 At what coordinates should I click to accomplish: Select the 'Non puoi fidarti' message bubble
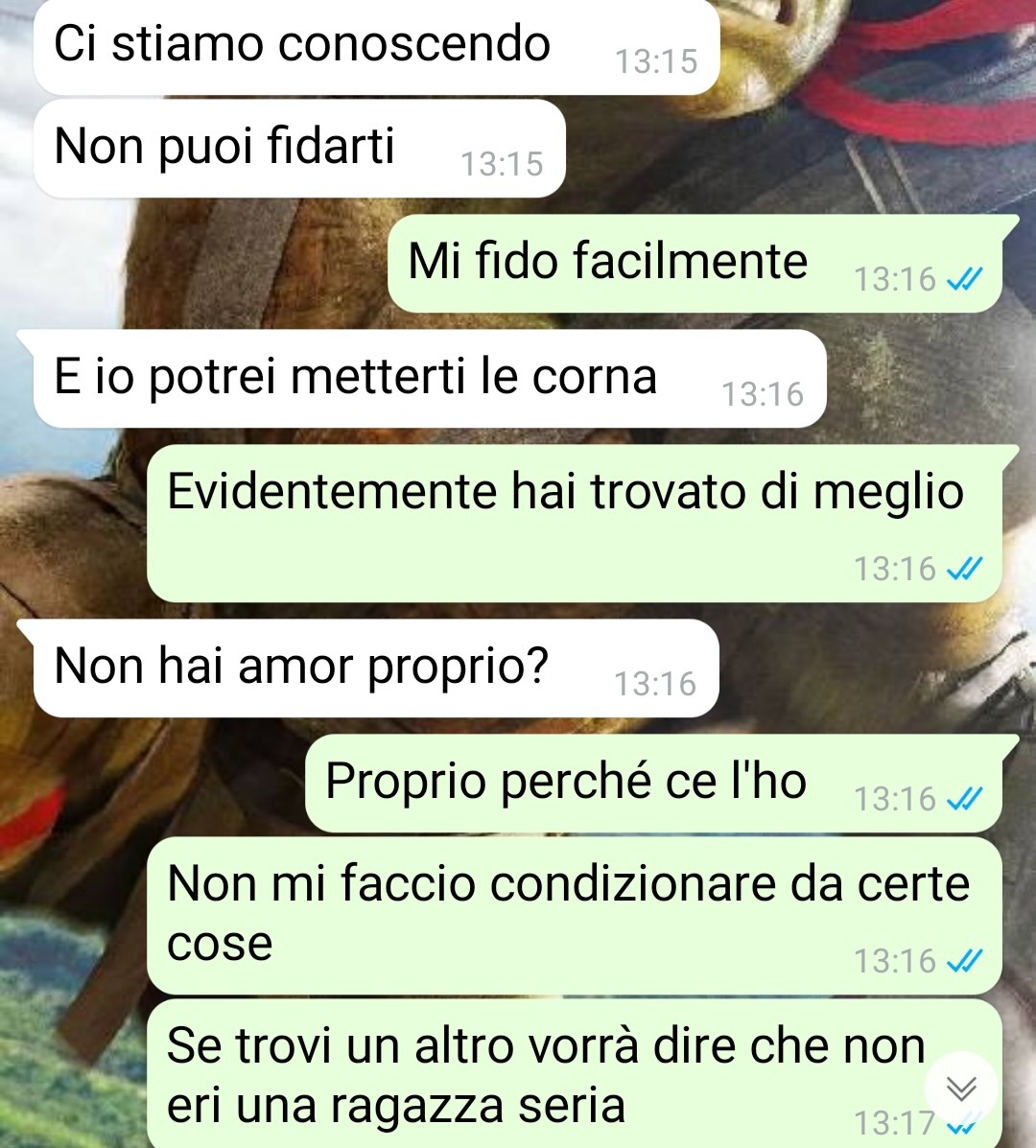pos(299,149)
